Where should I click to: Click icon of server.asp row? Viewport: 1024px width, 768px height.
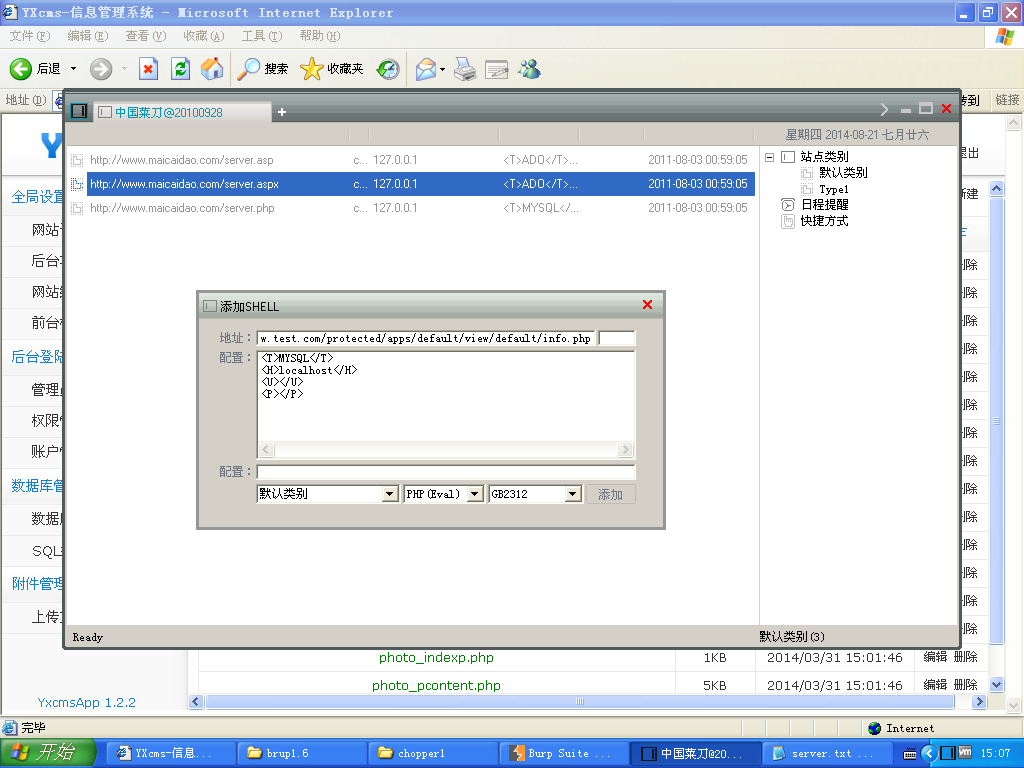(x=77, y=160)
